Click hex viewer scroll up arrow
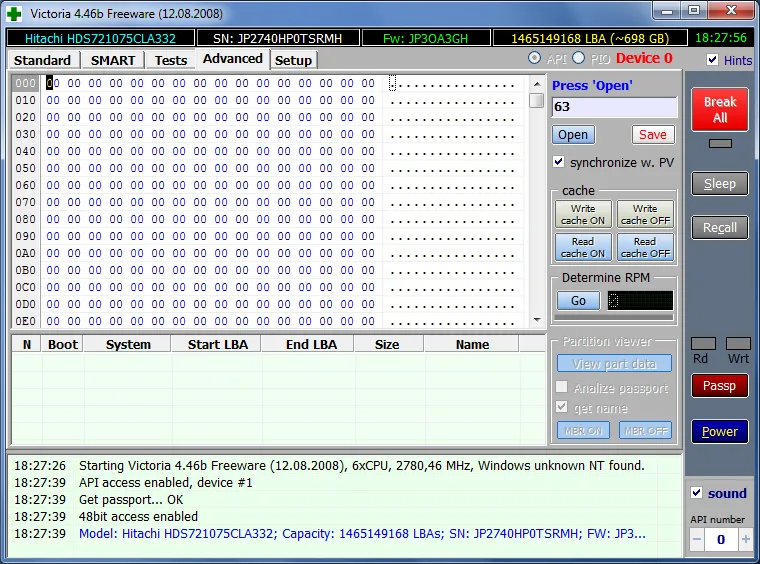This screenshot has height=564, width=760. 537,84
